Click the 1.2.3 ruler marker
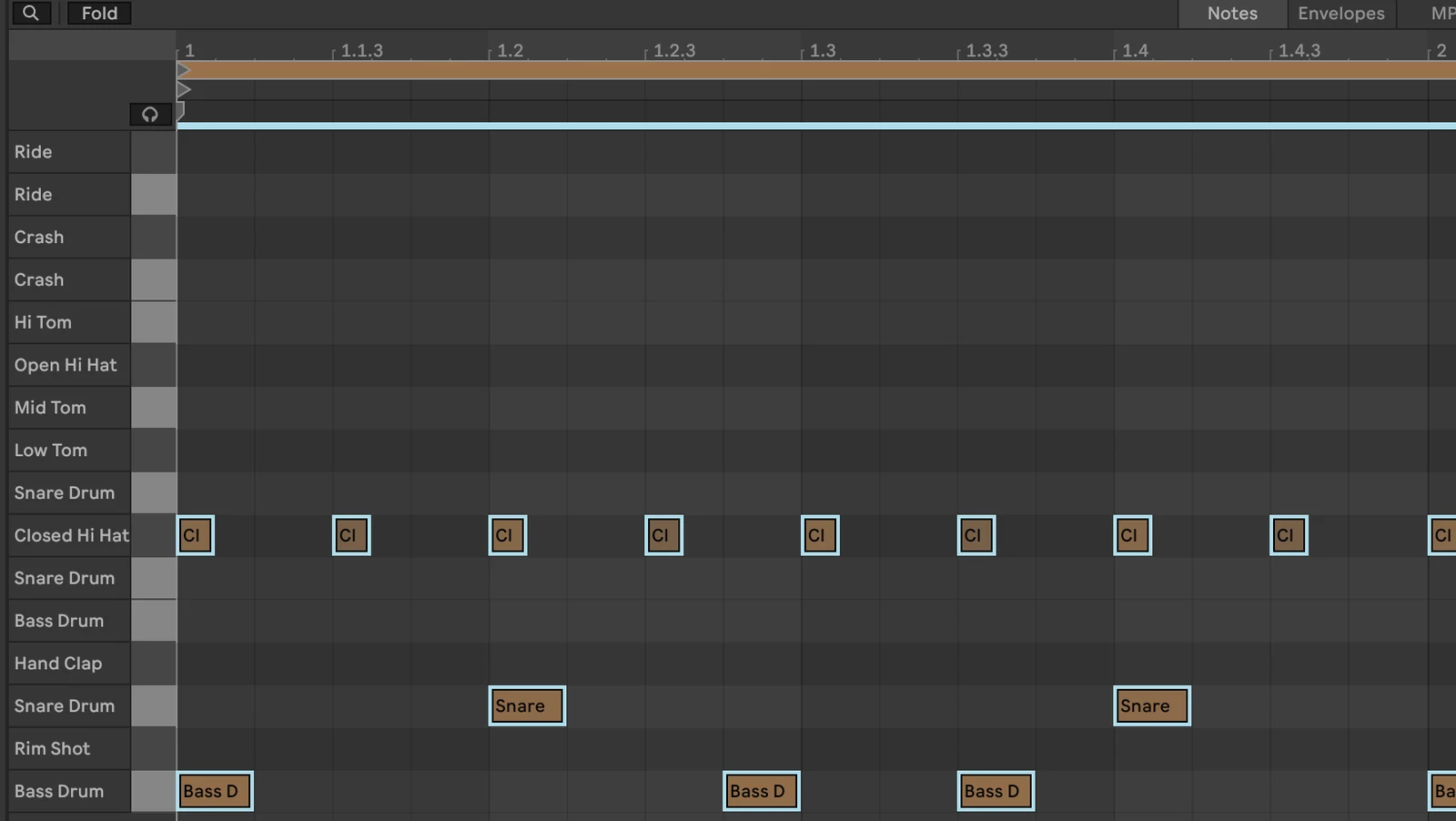The width and height of the screenshot is (1456, 821). coord(673,50)
